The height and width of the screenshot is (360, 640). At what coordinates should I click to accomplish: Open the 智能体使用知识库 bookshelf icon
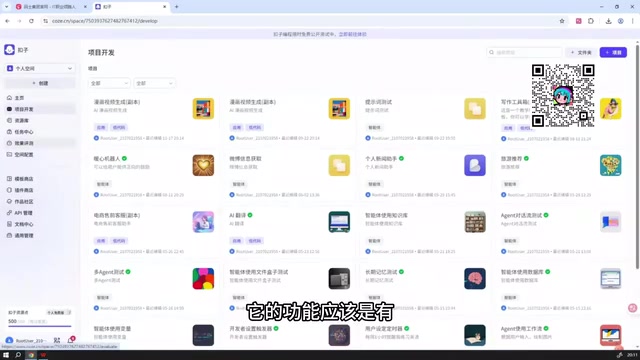click(475, 222)
